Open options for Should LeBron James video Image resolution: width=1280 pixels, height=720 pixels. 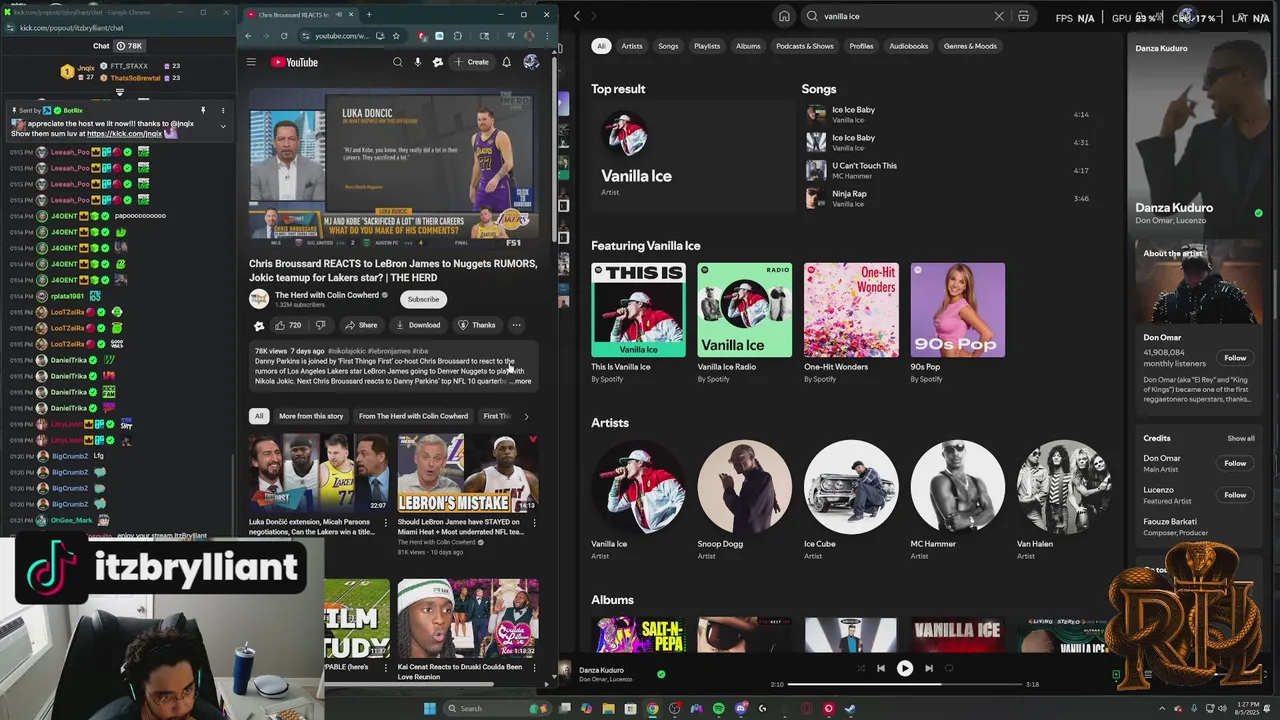[x=535, y=523]
